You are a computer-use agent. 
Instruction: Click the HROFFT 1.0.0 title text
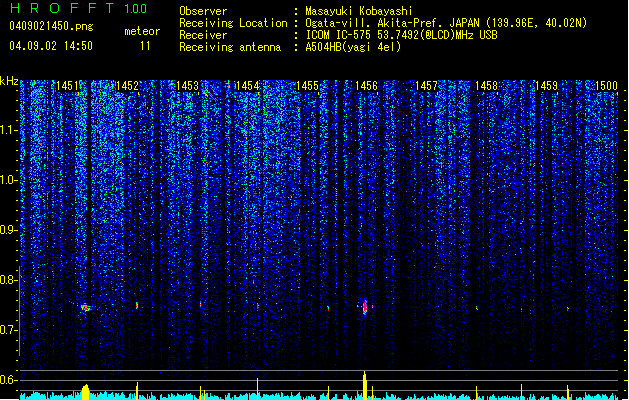pos(79,8)
